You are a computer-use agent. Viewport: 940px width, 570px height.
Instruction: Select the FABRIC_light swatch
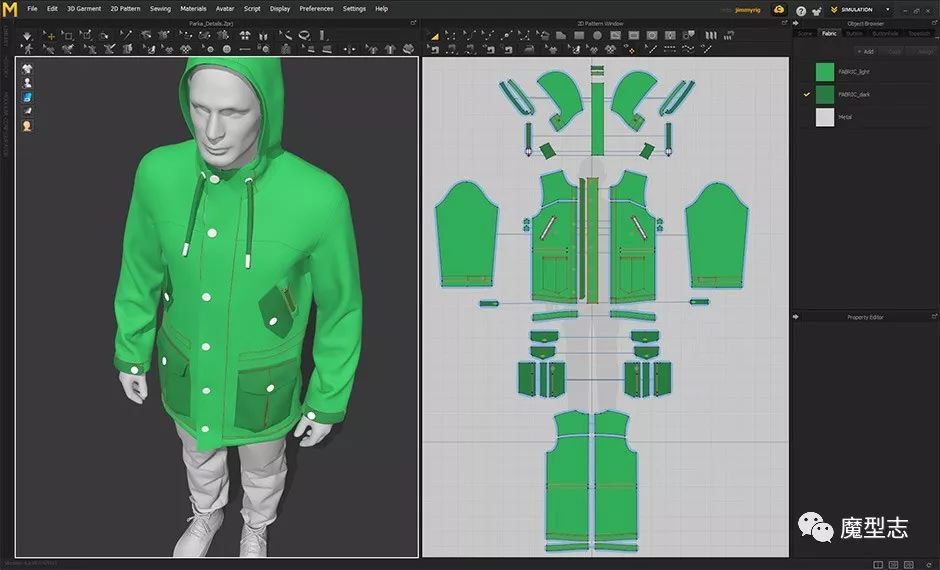825,72
